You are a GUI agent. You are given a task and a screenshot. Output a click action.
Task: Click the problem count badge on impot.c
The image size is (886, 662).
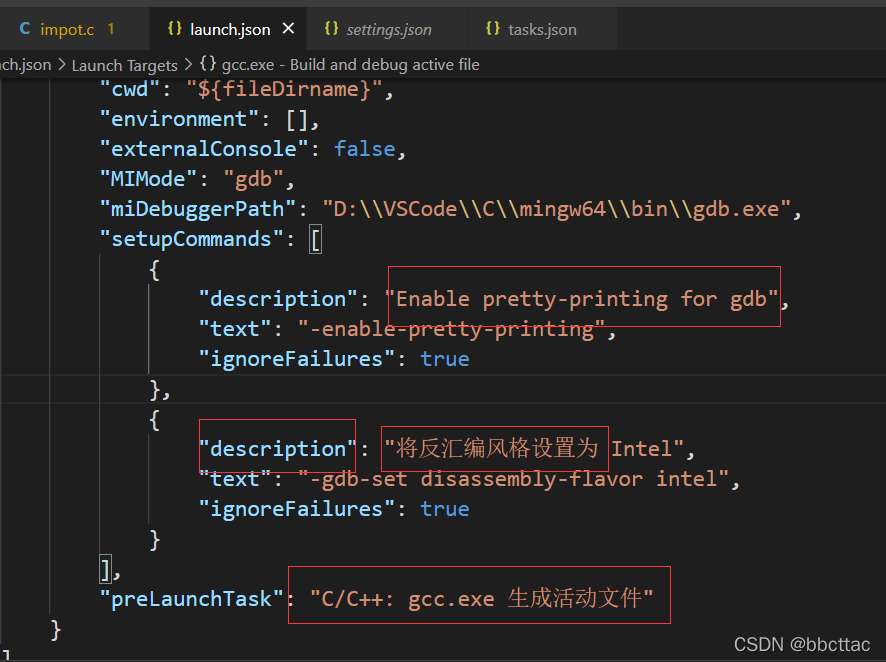pyautogui.click(x=111, y=29)
